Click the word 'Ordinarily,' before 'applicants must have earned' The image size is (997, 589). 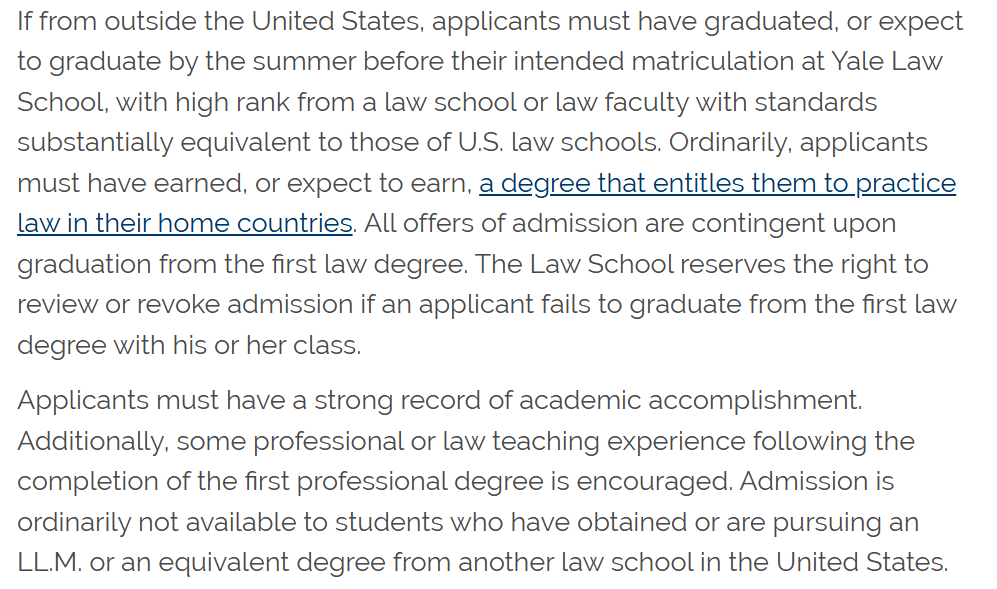tap(730, 143)
